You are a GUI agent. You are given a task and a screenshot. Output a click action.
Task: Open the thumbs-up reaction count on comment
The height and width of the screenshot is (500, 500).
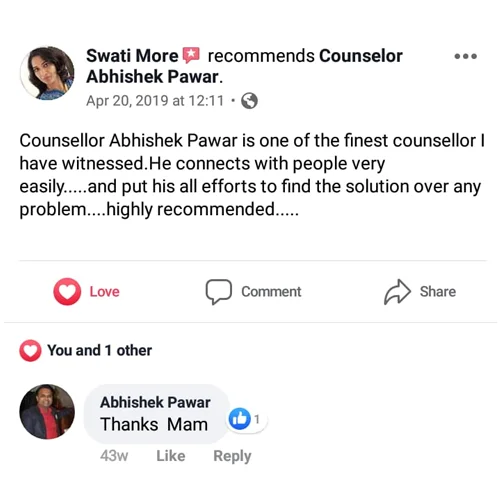244,419
